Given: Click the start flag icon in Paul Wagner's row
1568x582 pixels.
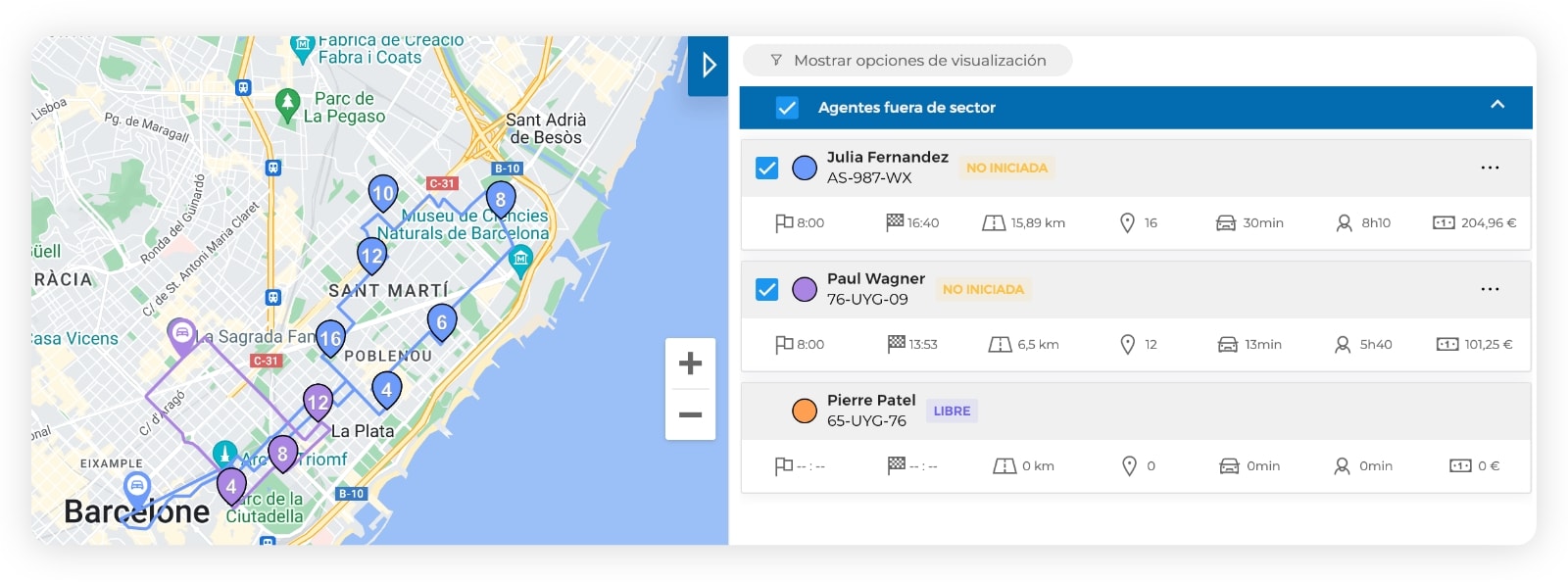Looking at the screenshot, I should pos(784,345).
